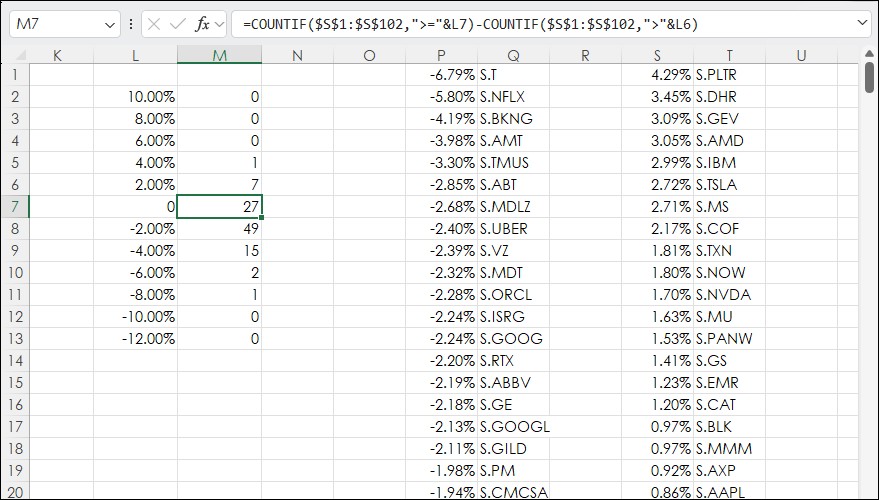The width and height of the screenshot is (879, 500).
Task: Select row 20 header
Action: (15, 492)
